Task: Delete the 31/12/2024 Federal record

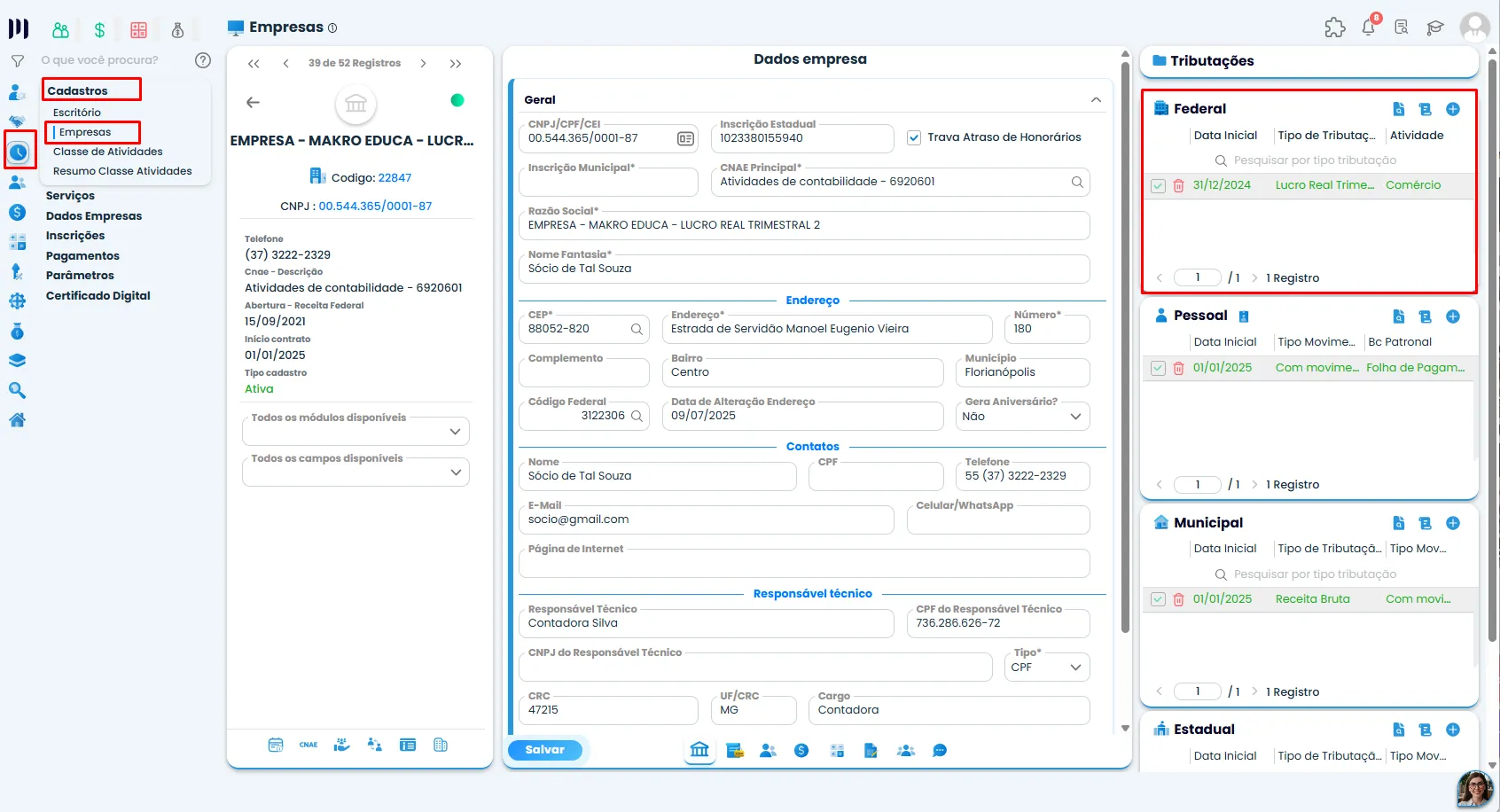Action: (1178, 186)
